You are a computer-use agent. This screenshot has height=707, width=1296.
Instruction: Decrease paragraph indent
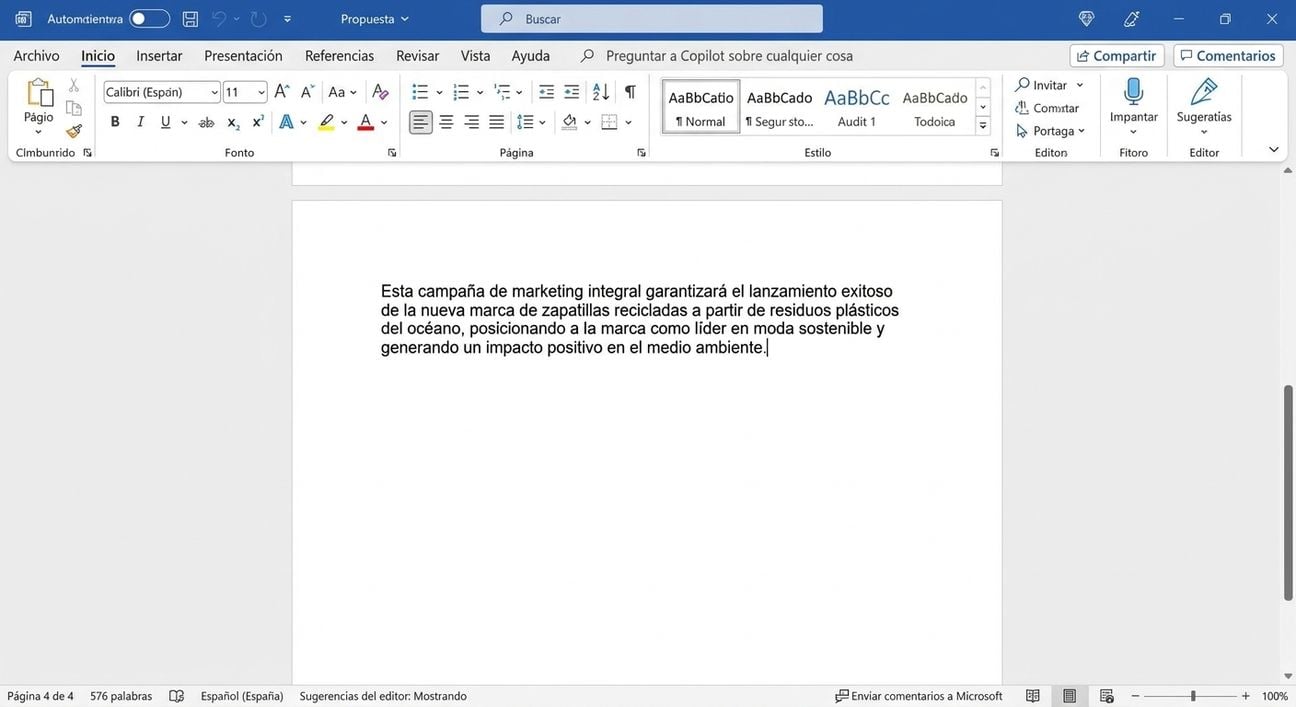click(546, 92)
